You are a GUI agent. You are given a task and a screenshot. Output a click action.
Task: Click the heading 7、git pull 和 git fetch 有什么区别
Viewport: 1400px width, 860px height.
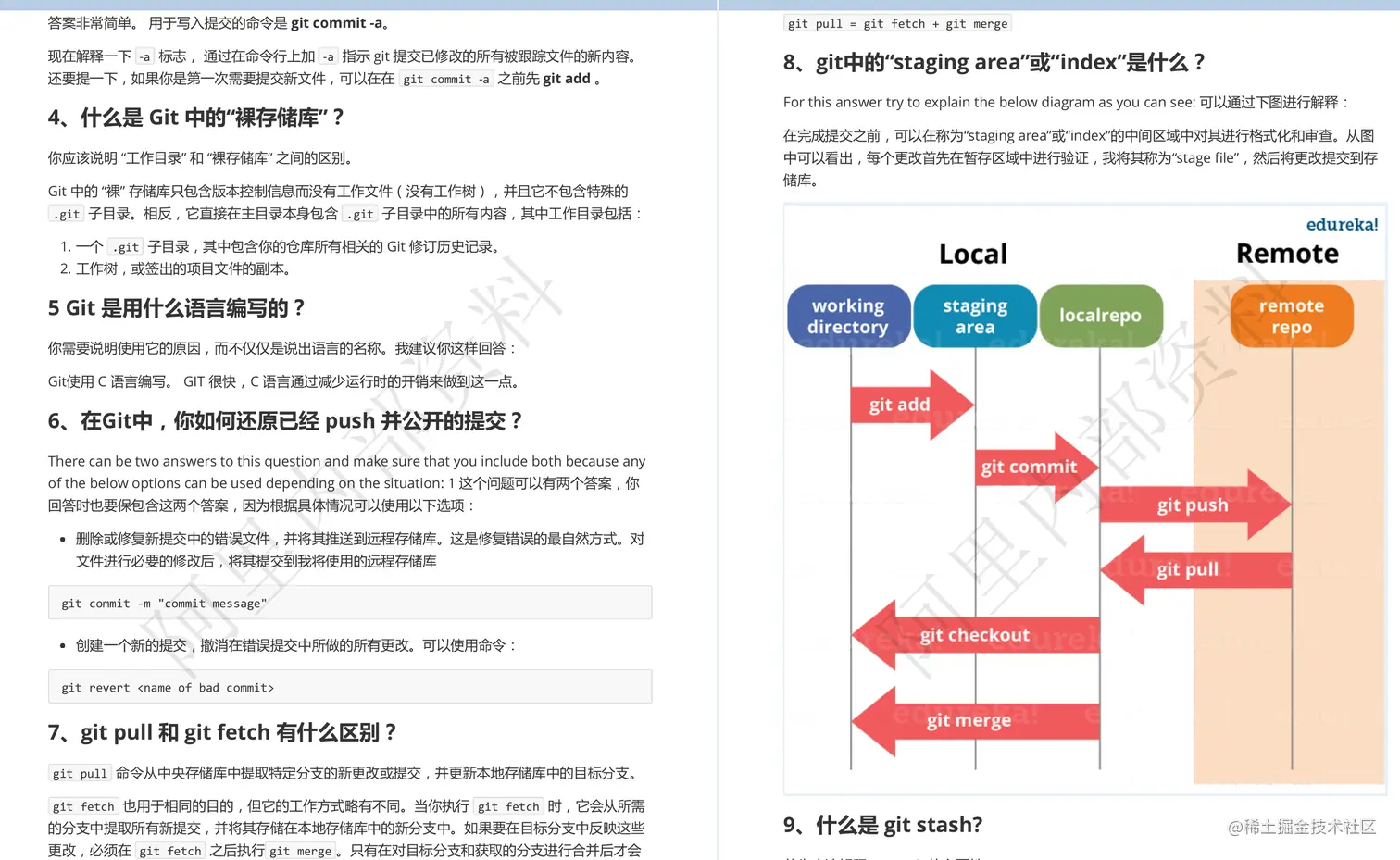pyautogui.click(x=222, y=732)
